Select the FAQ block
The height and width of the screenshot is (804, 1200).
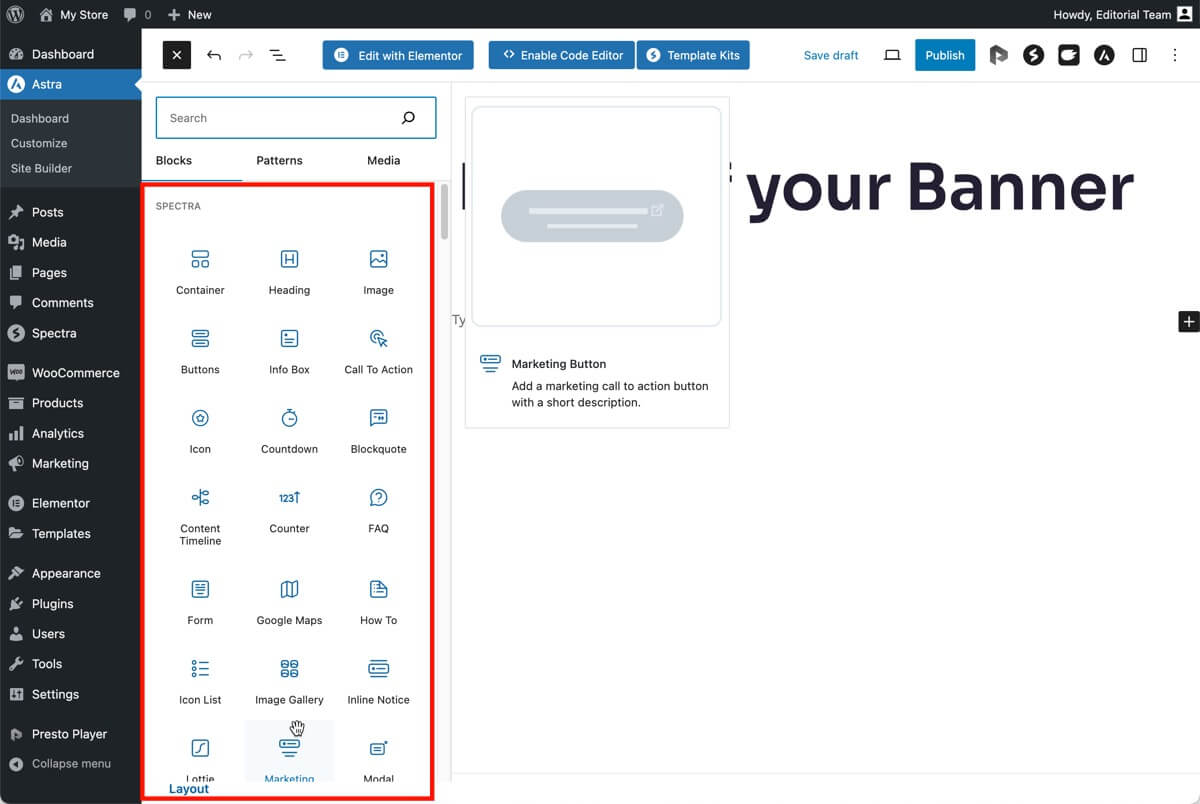coord(378,510)
